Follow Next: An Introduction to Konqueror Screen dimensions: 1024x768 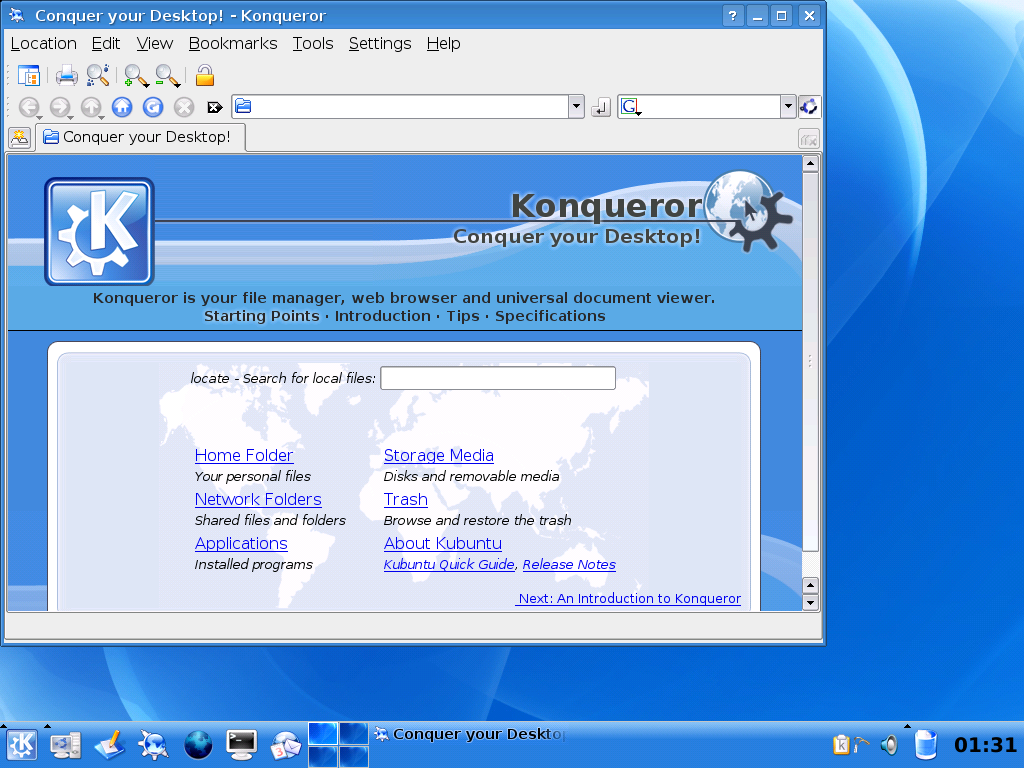coord(628,598)
